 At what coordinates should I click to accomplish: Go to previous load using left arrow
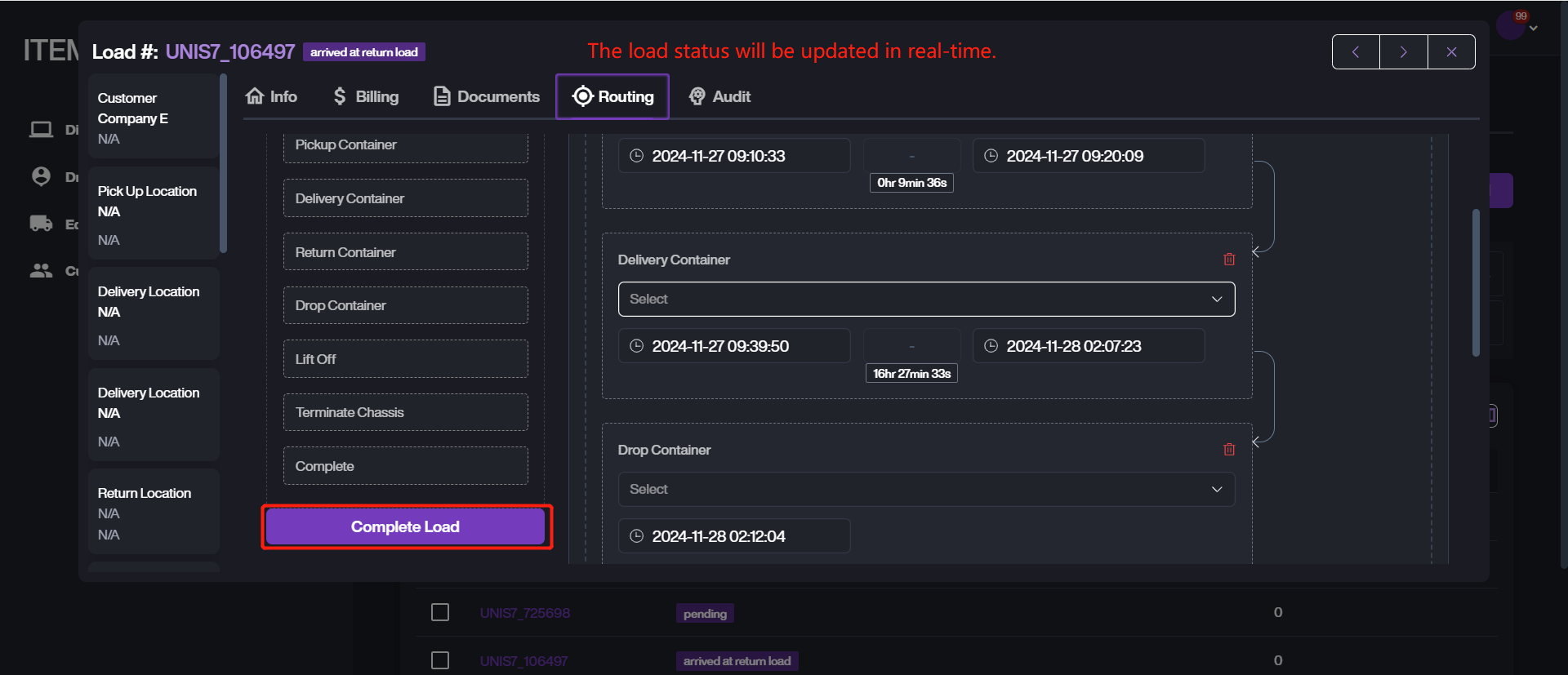(x=1356, y=52)
